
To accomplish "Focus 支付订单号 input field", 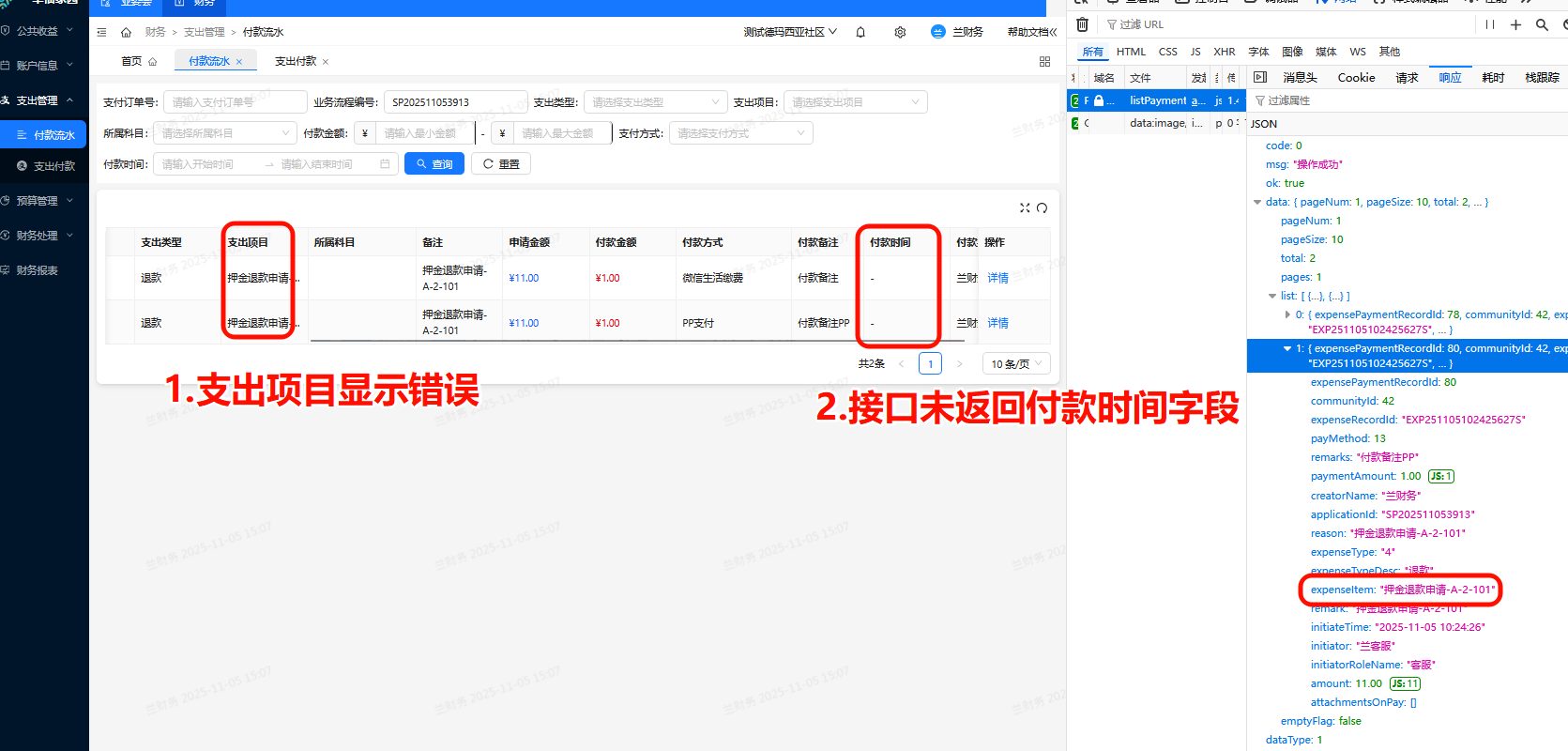I will point(236,102).
